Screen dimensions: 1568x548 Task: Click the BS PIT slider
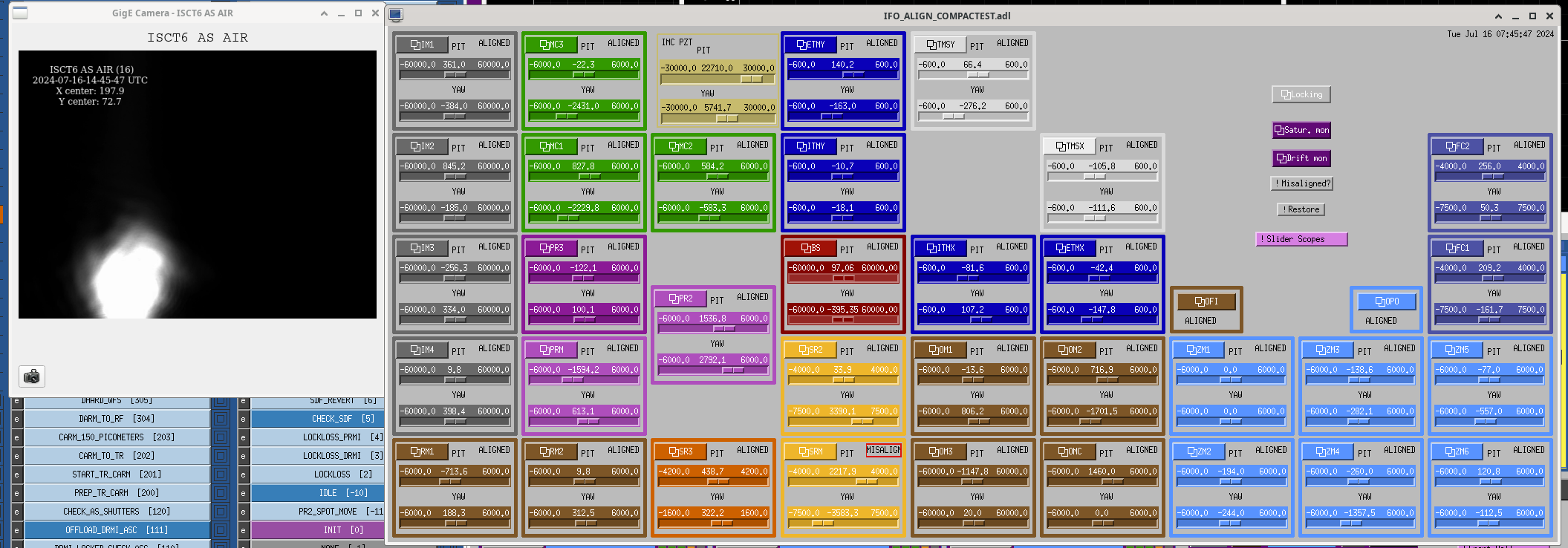(x=843, y=278)
